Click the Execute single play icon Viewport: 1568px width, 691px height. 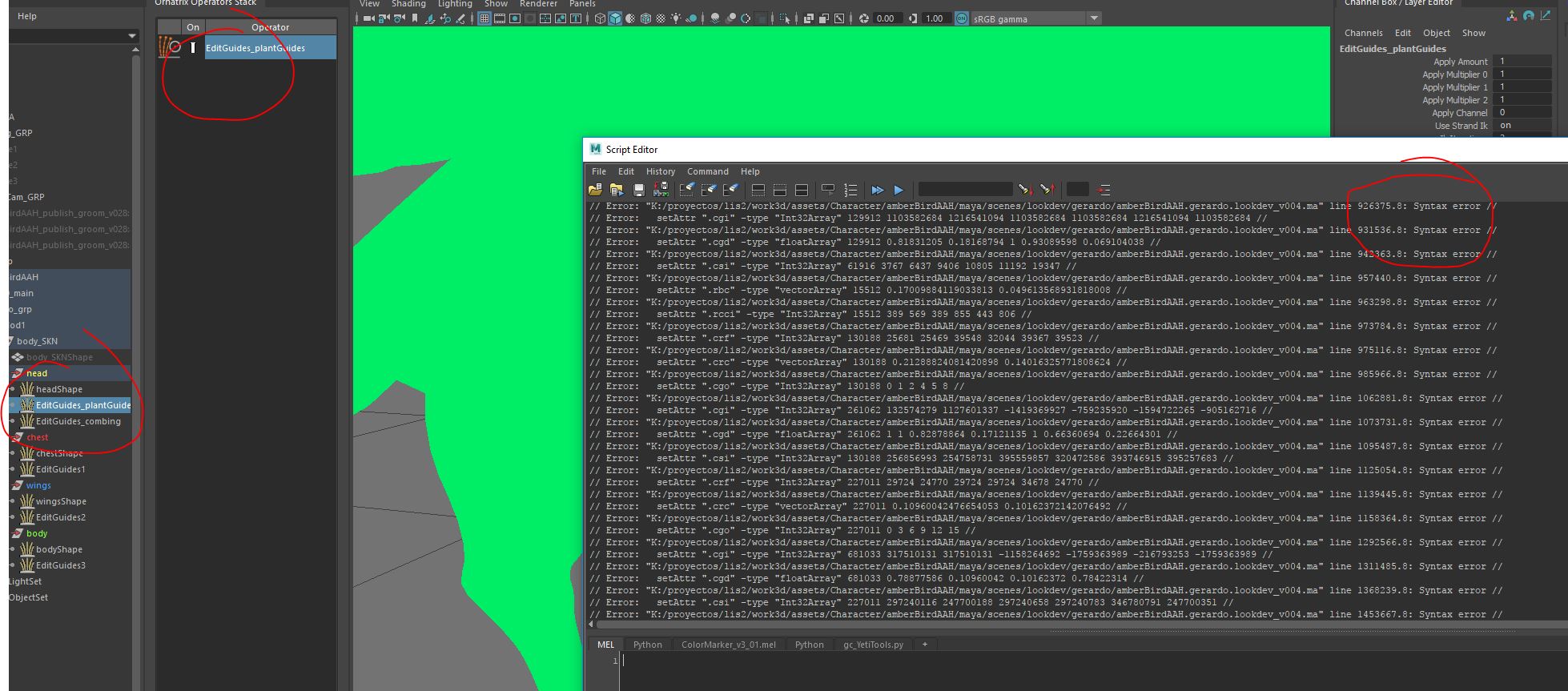tap(899, 190)
